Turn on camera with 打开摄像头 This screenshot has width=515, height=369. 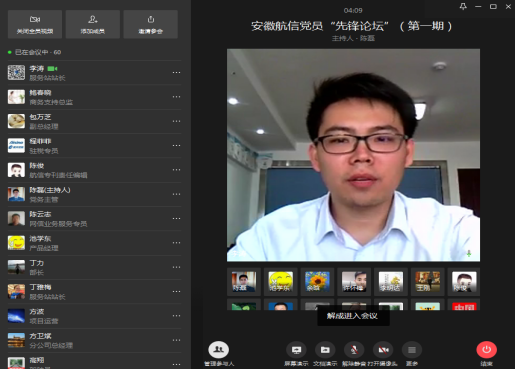point(383,354)
